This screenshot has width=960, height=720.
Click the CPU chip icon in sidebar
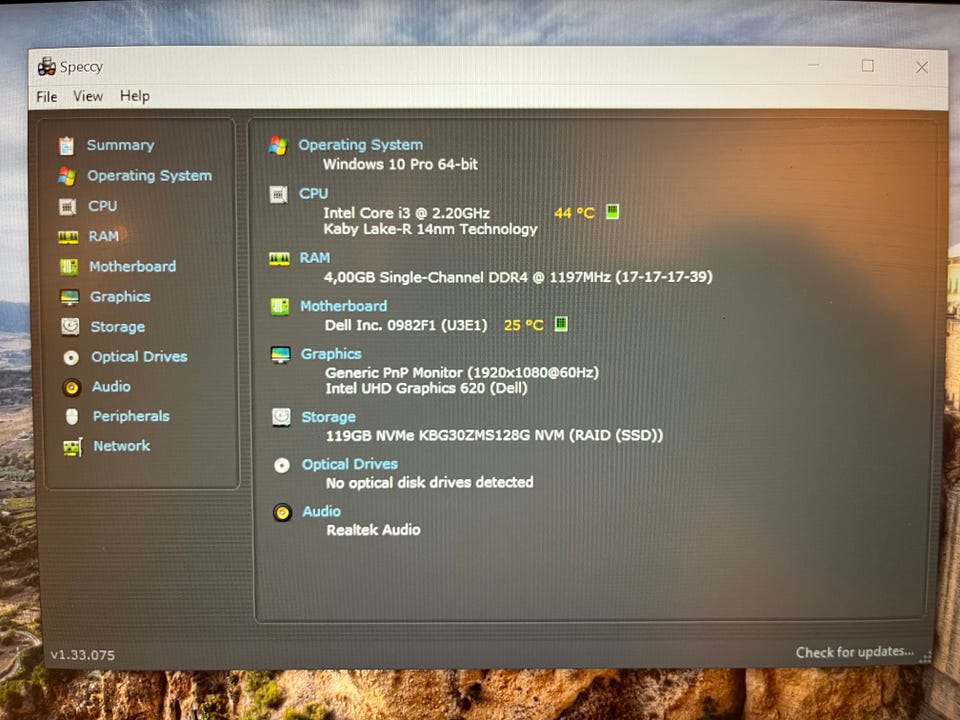(67, 207)
